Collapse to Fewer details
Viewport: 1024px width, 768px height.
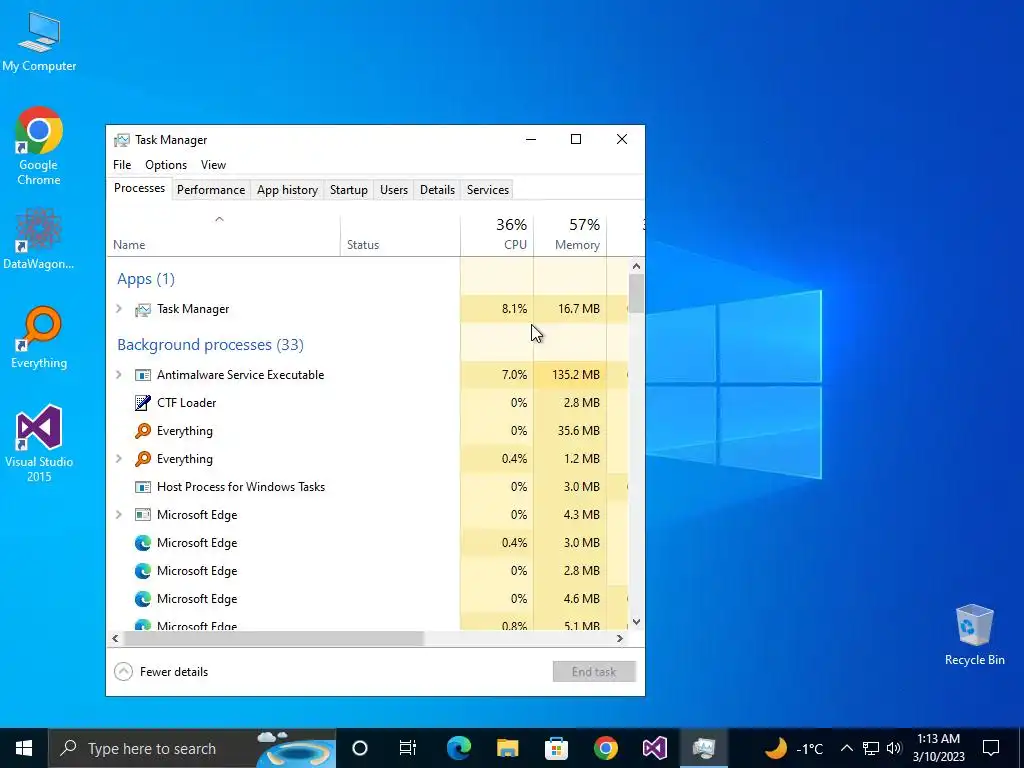(161, 671)
